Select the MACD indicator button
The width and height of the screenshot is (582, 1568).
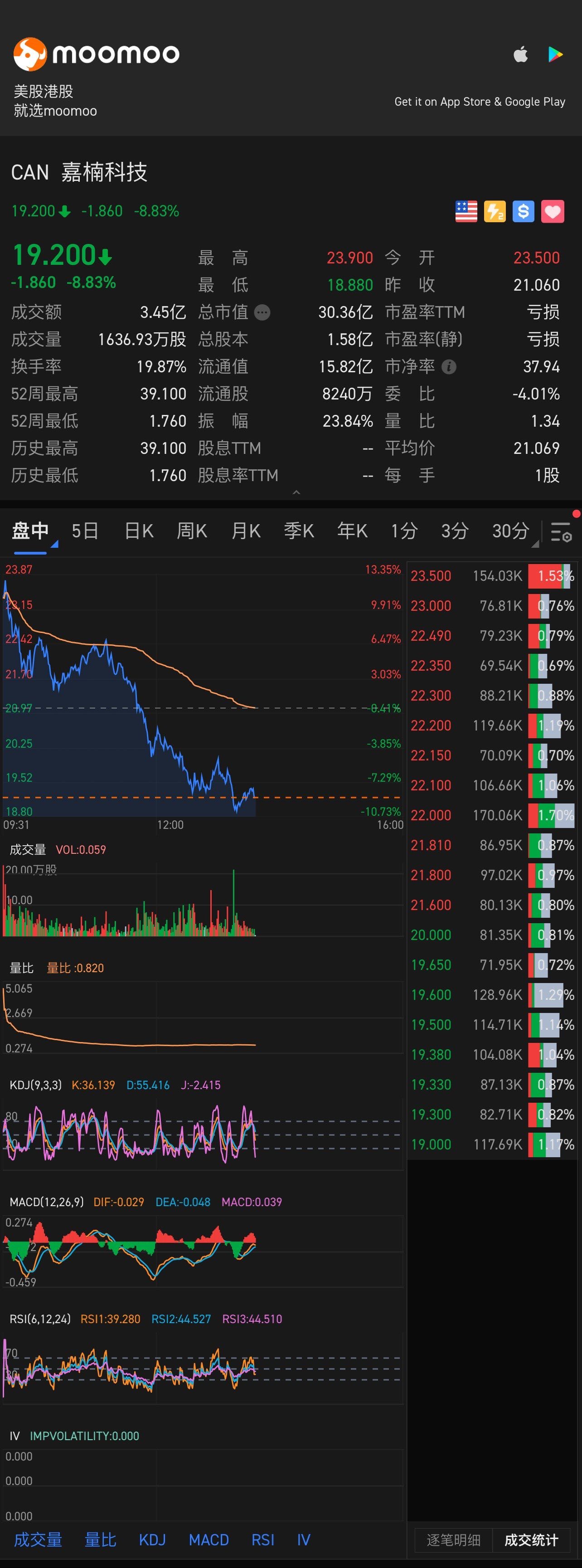tap(209, 1539)
